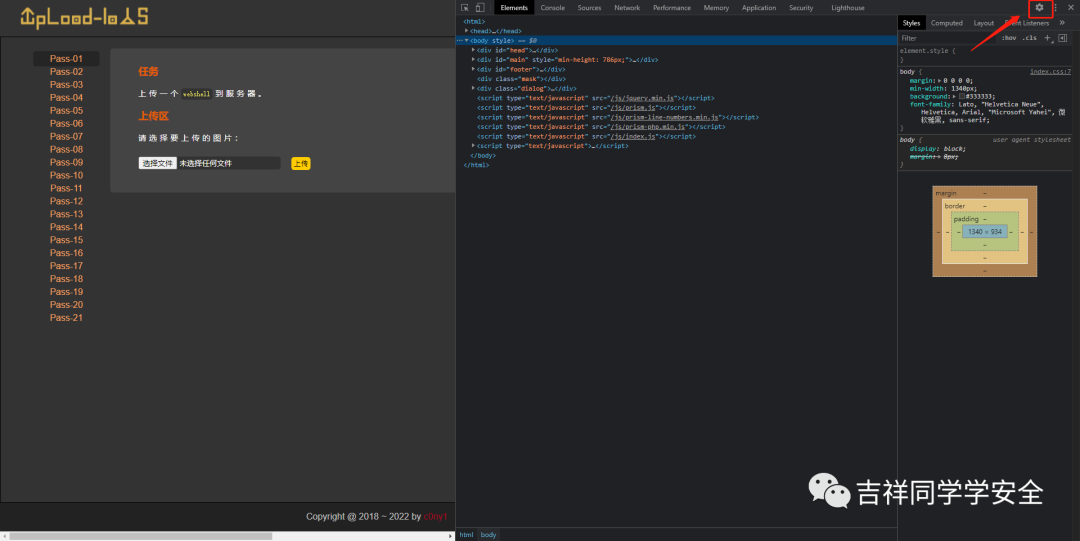This screenshot has width=1080, height=541.
Task: Click the ellipsis beside the body element row
Action: coord(459,41)
